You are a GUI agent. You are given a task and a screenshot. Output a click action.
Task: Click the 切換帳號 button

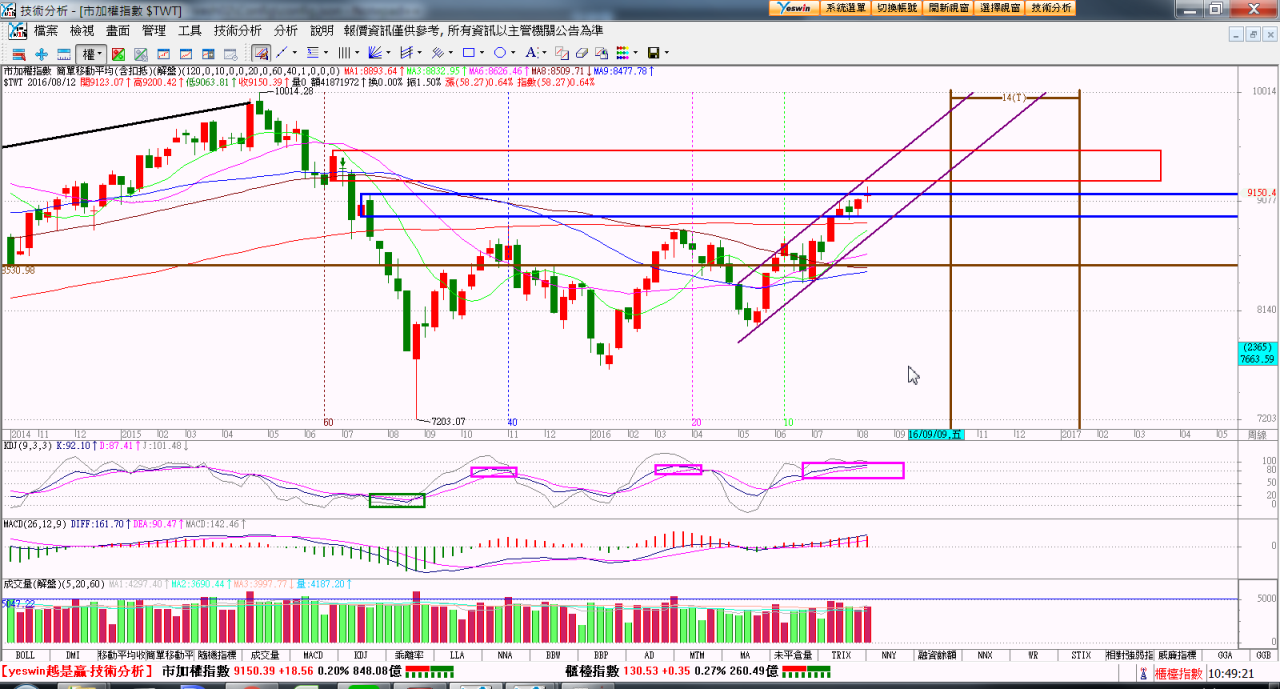897,7
